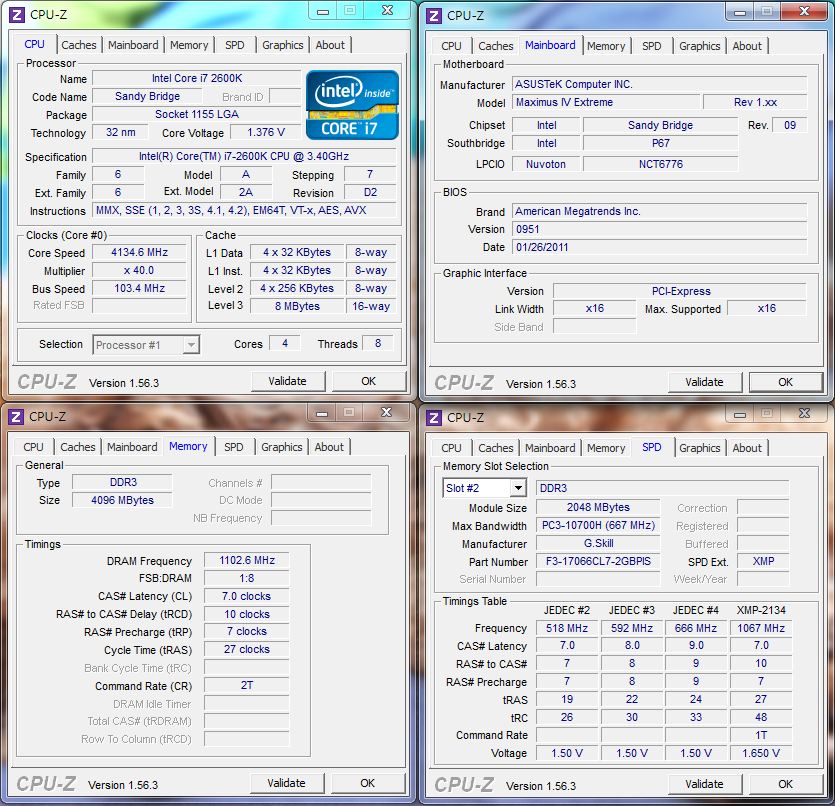Click Validate in the Memory Slot Selection window
The image size is (835, 806).
(705, 784)
